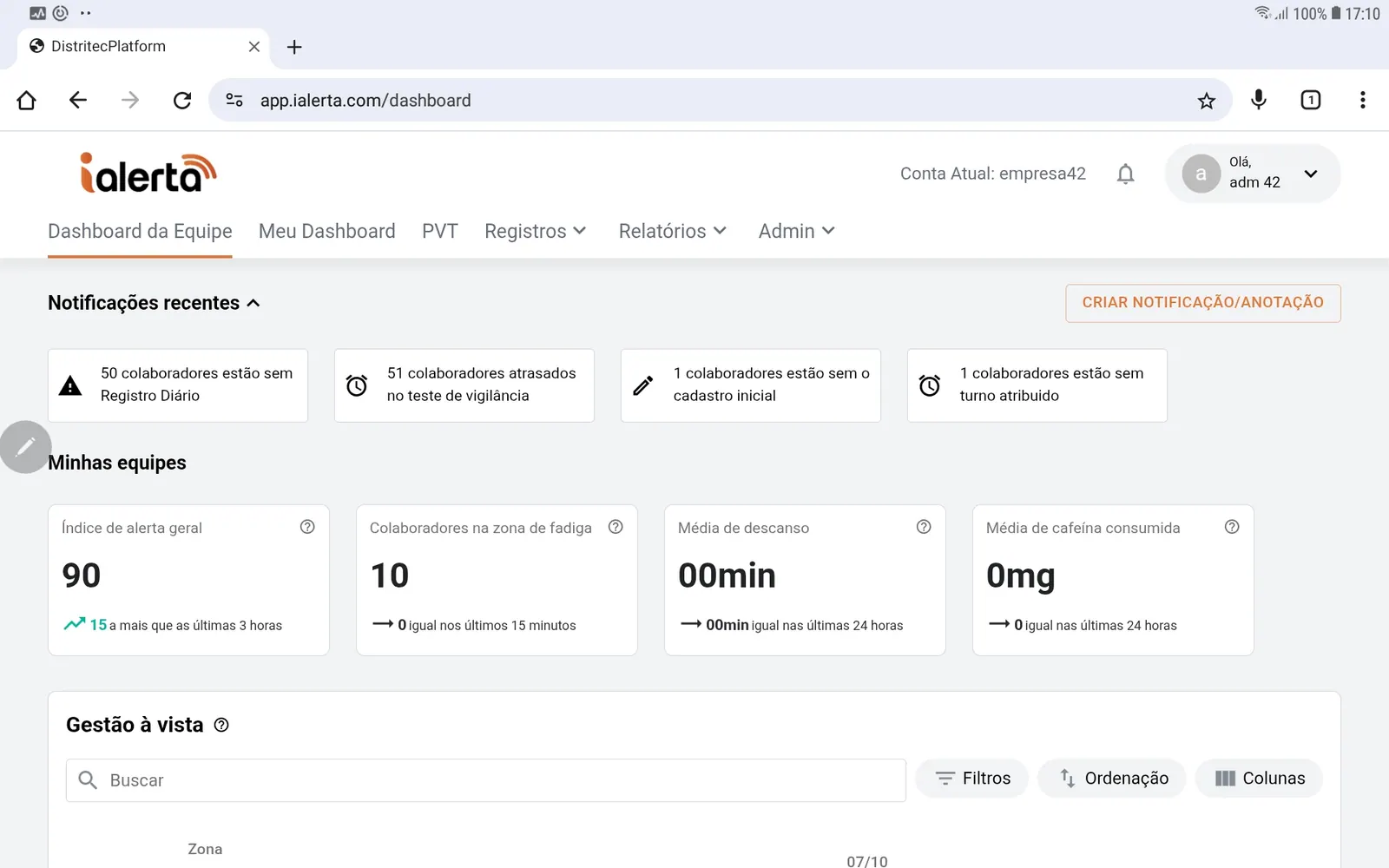Open a new tab with the plus icon
Image resolution: width=1389 pixels, height=868 pixels.
click(x=294, y=47)
